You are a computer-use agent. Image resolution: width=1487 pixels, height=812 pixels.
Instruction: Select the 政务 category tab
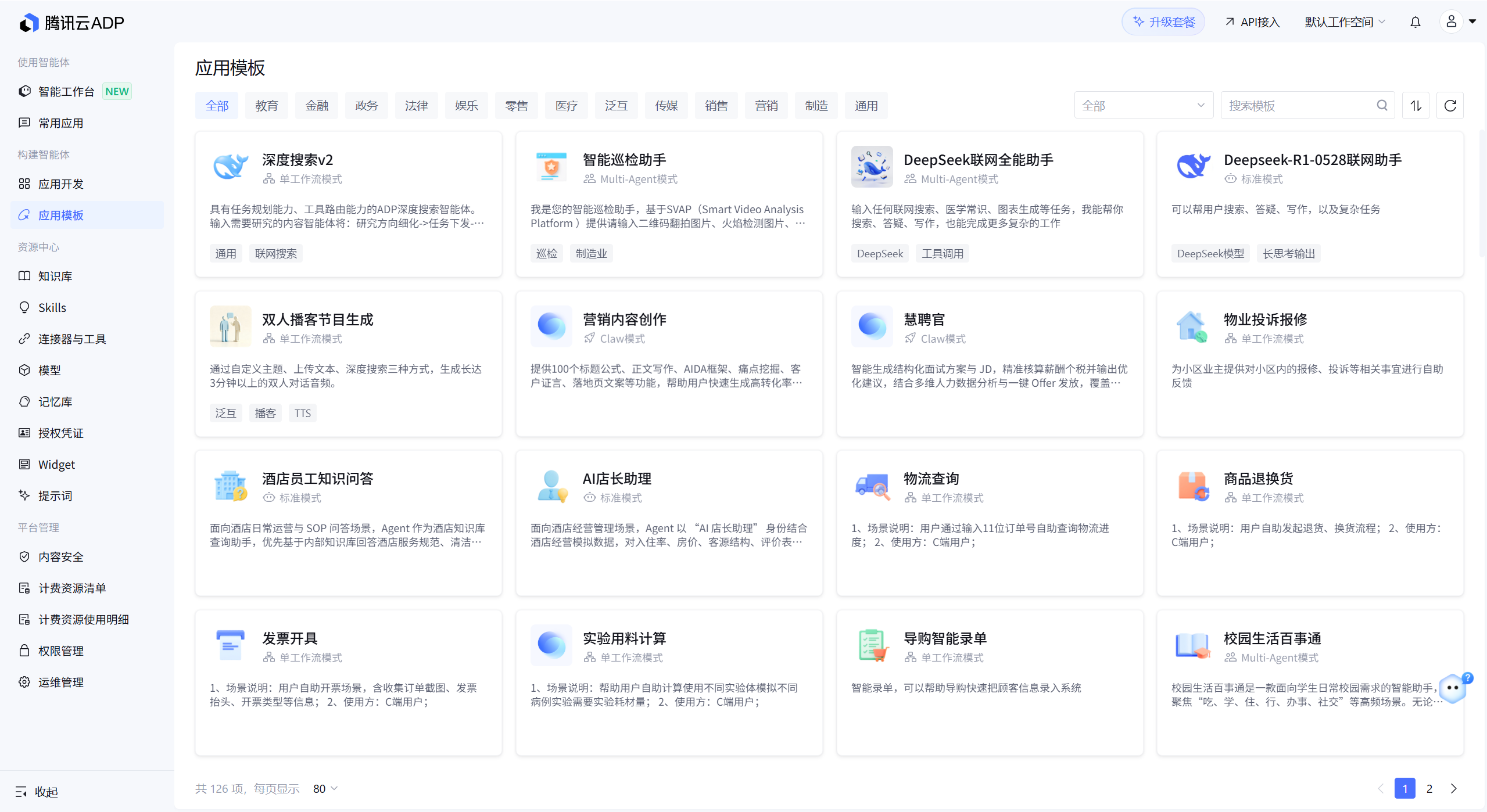pos(367,105)
